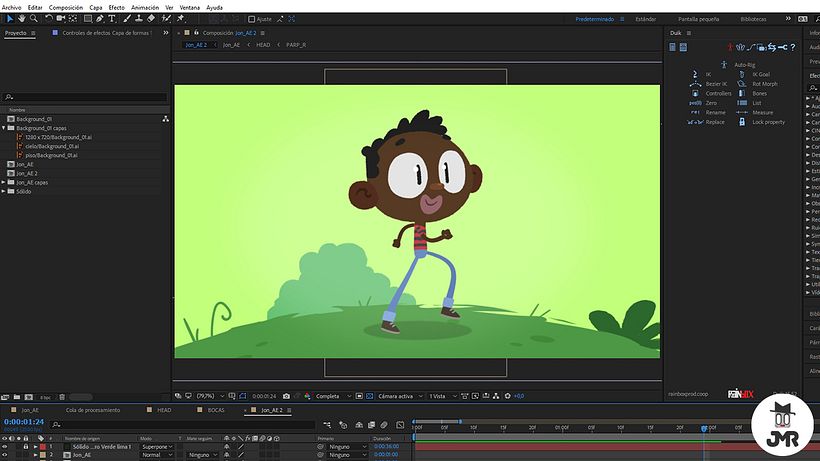Show hidden panel tabs chevron in Project
This screenshot has height=461, width=820.
point(166,32)
